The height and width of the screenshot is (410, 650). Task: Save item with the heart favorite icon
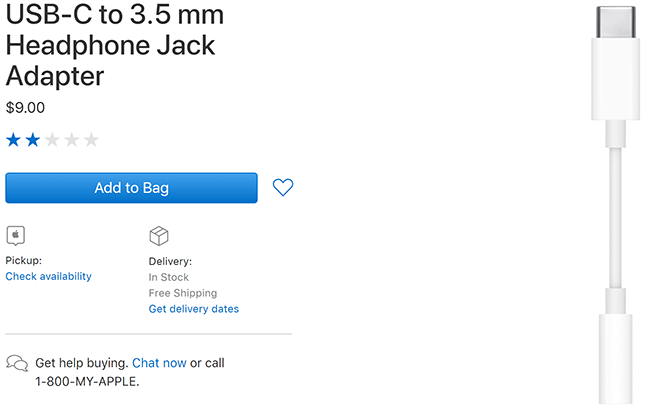pos(283,187)
